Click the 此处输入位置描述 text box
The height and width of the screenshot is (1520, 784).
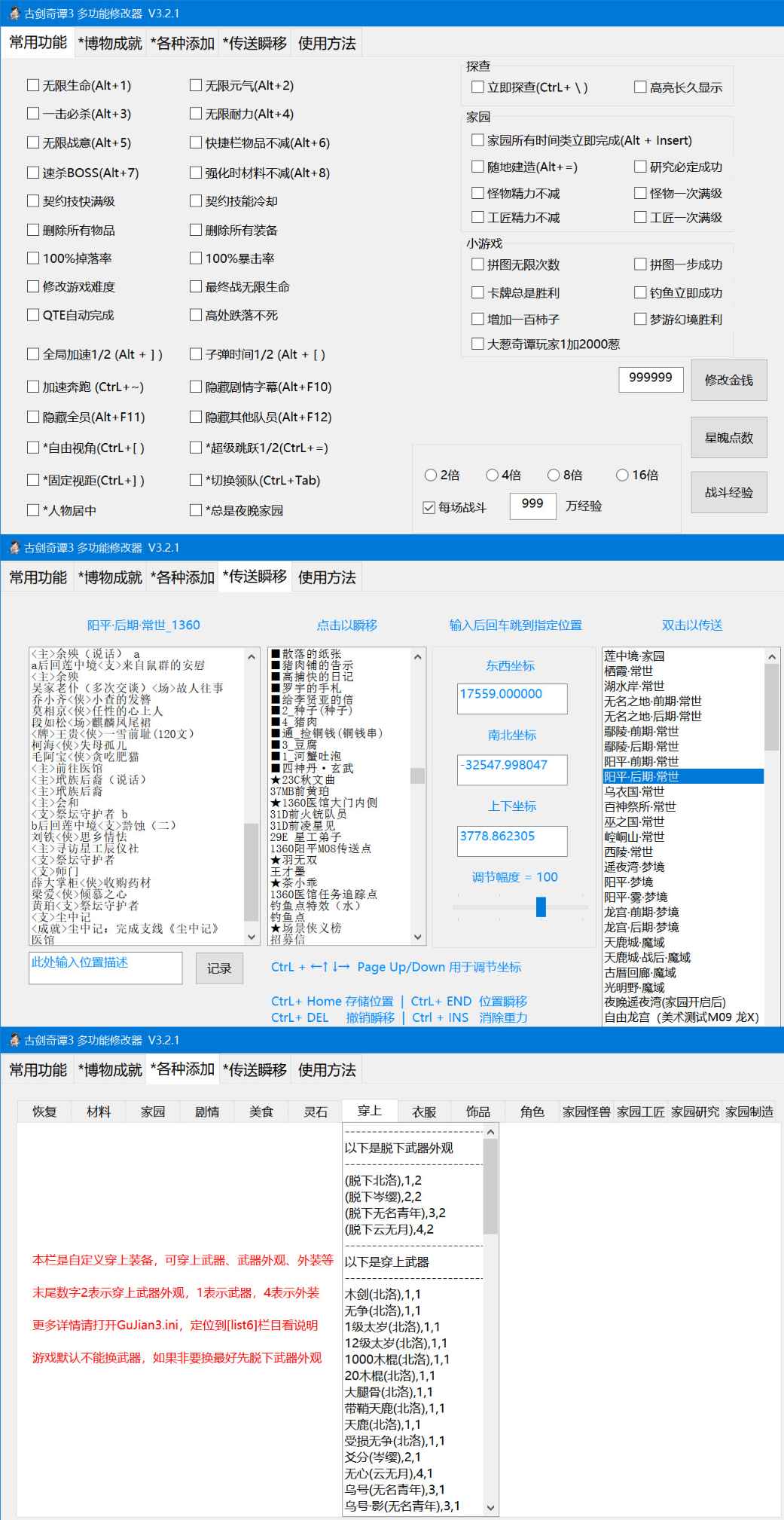[105, 968]
